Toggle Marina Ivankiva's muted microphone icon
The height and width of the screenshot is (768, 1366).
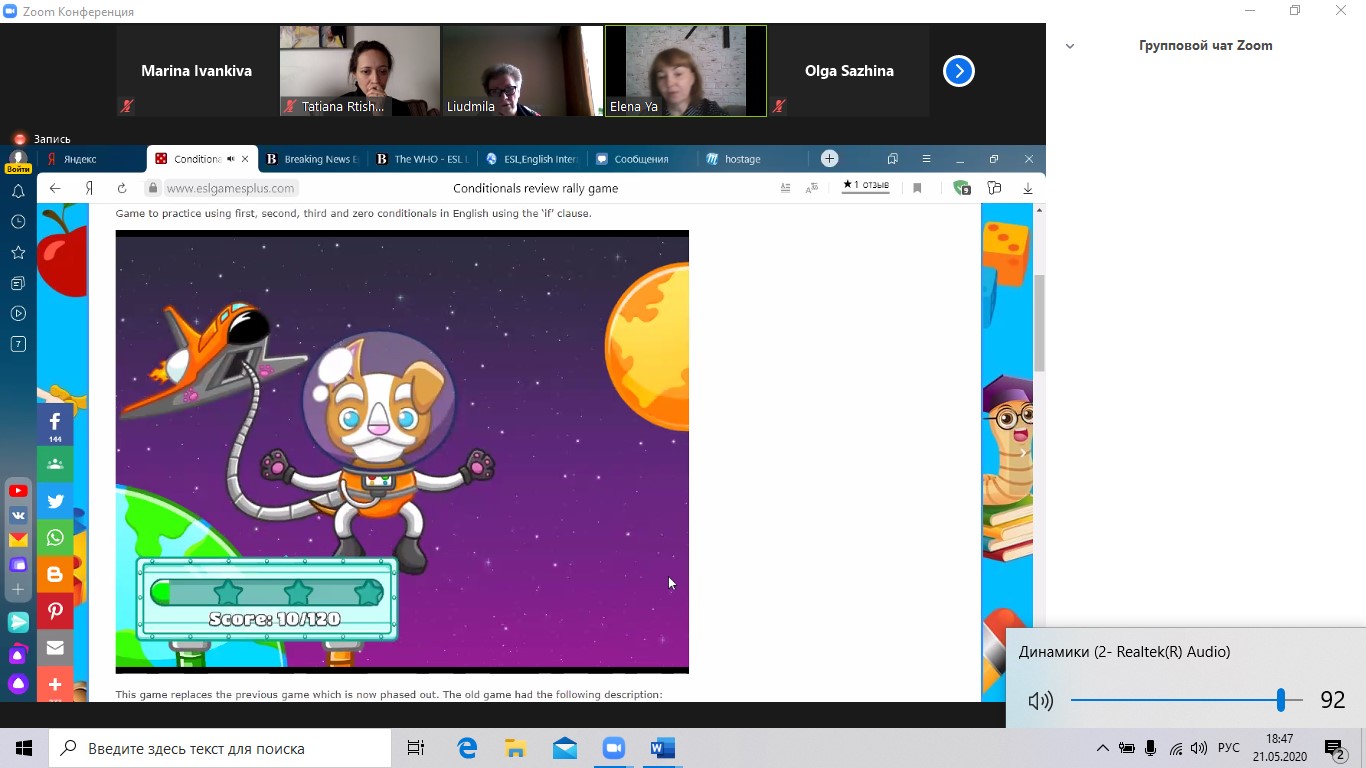coord(127,106)
